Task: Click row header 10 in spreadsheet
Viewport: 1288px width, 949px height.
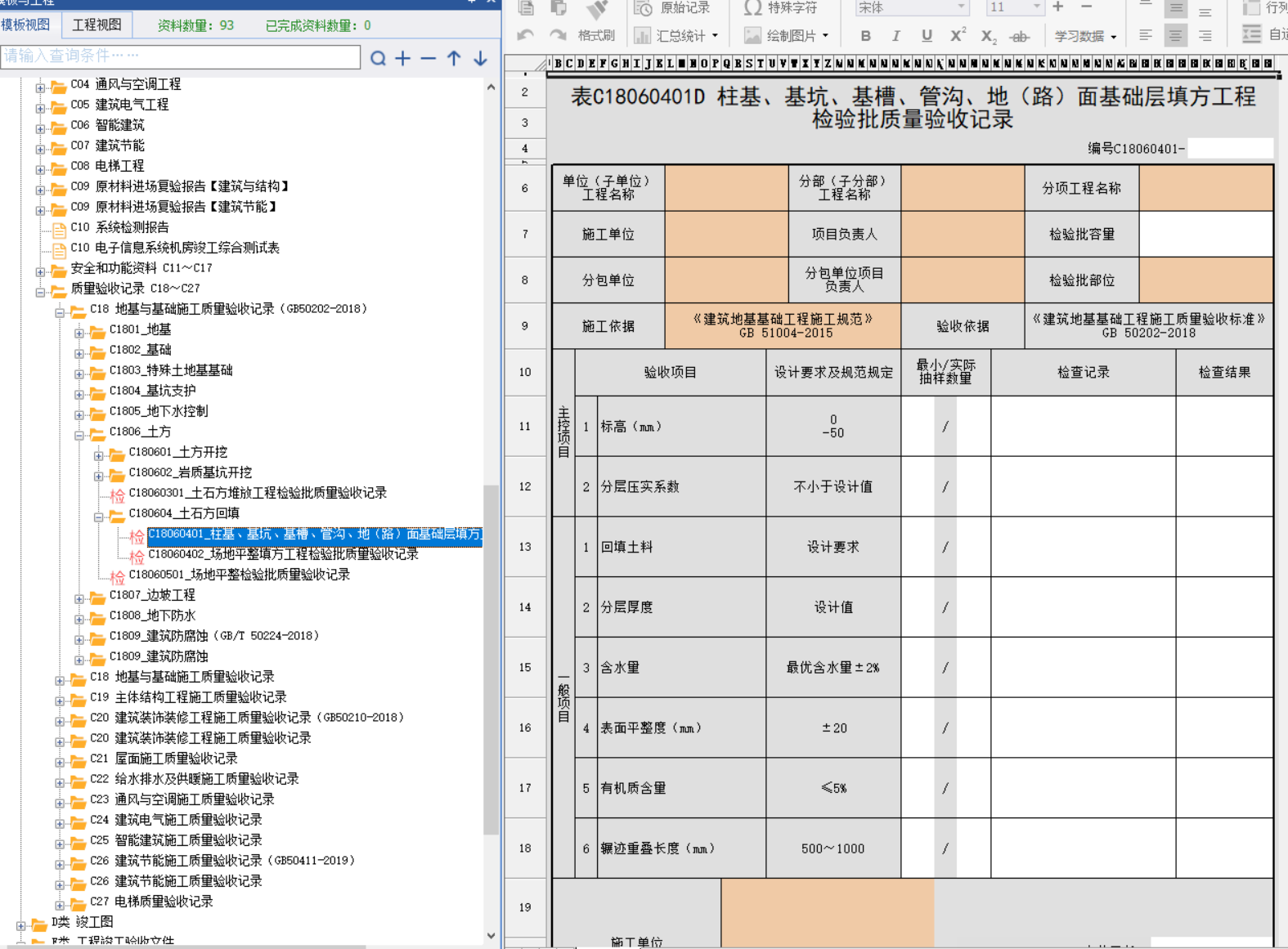Action: pos(524,372)
